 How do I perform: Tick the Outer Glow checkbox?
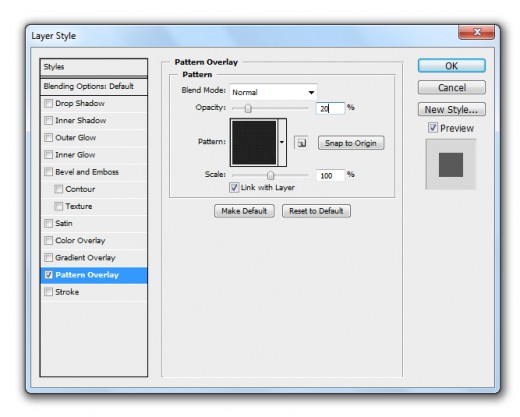[x=49, y=138]
